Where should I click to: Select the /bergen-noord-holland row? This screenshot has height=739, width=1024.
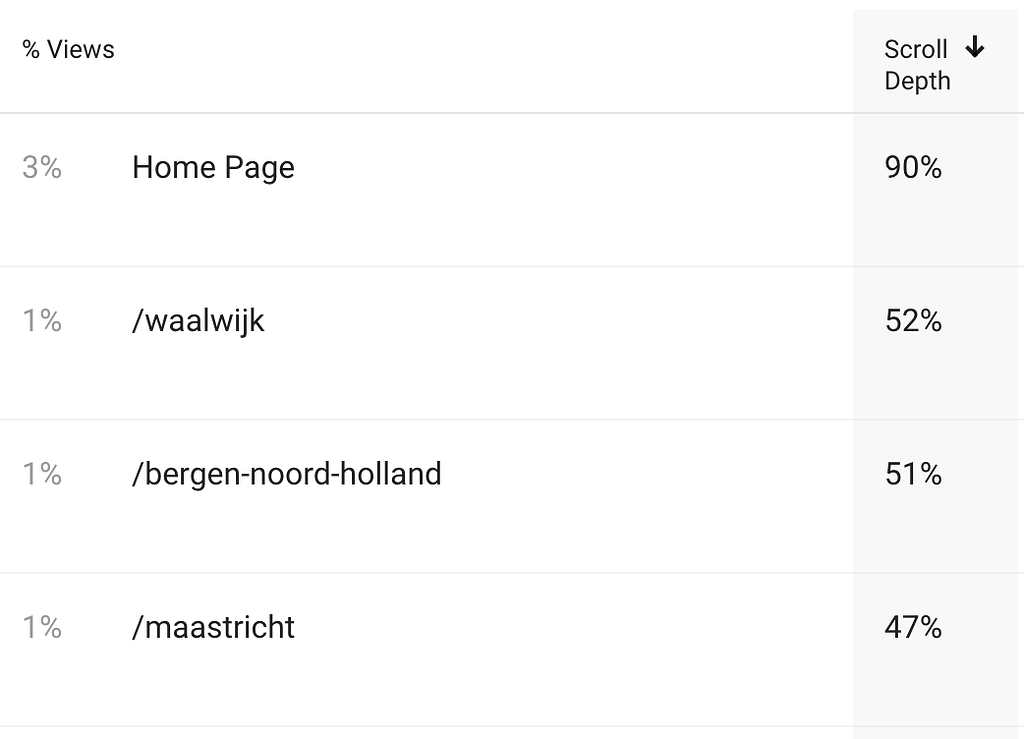(x=287, y=474)
